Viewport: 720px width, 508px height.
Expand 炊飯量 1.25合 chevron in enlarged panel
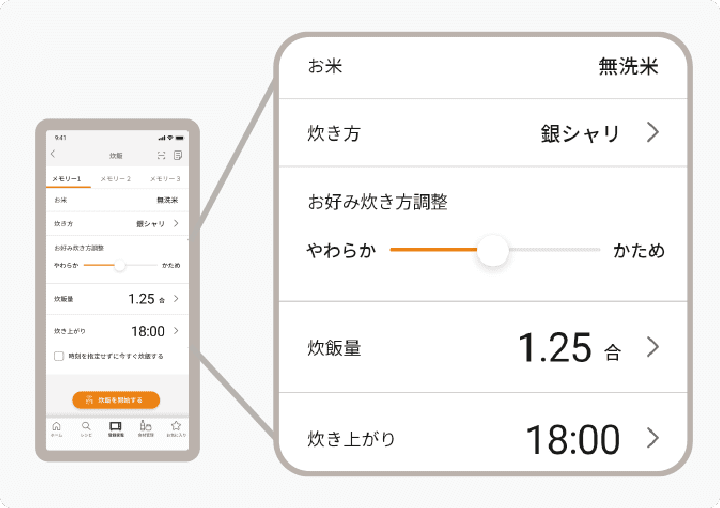652,347
